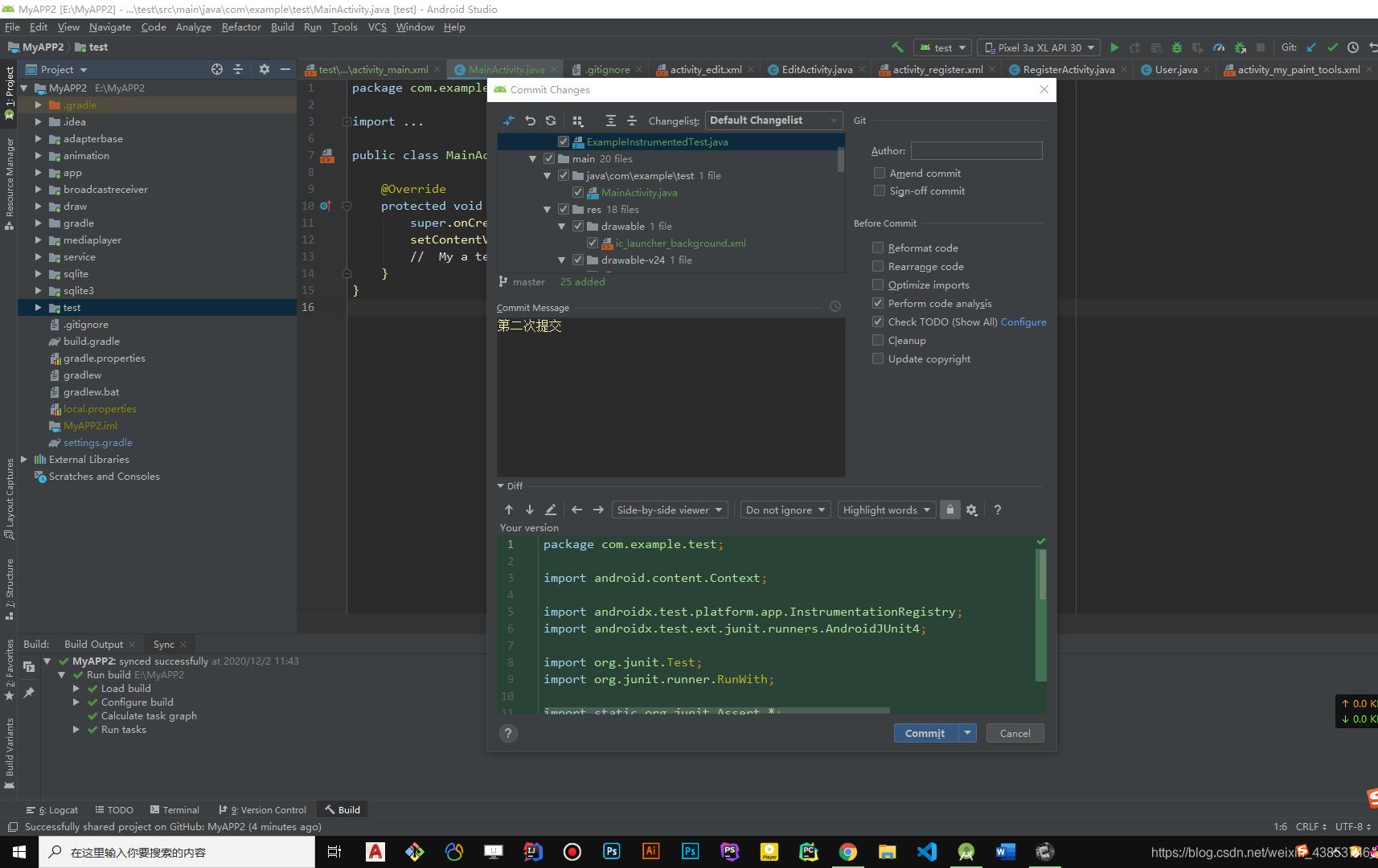The height and width of the screenshot is (868, 1378).
Task: Click the Commit button
Action: 925,733
